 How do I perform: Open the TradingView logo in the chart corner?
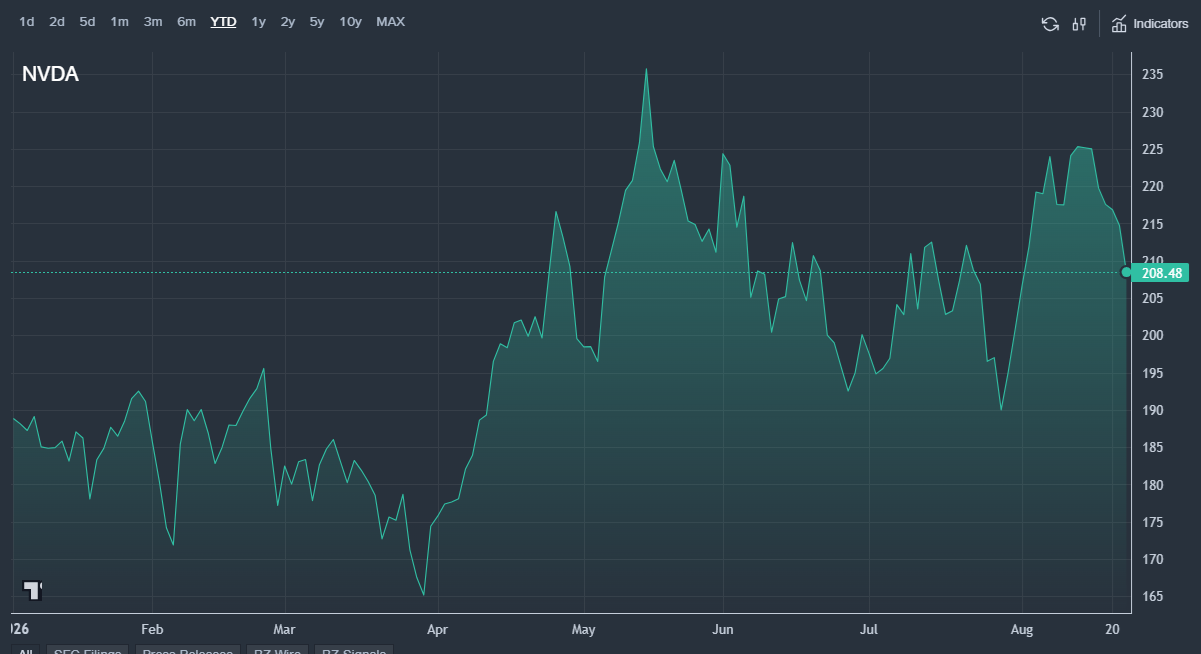pos(32,589)
